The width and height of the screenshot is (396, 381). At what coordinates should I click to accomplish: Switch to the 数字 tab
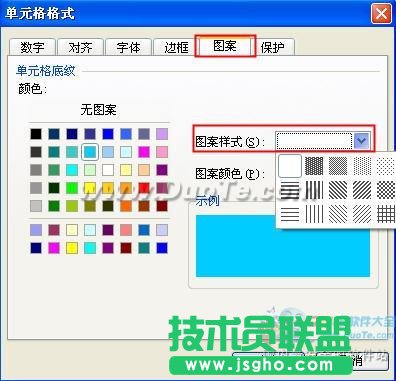(x=32, y=47)
